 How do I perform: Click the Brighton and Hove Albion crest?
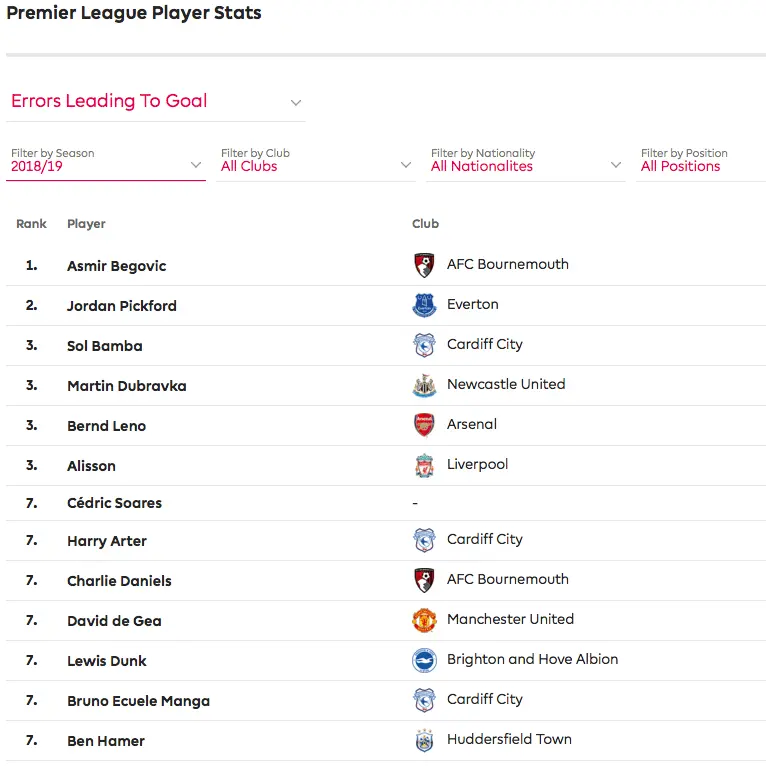[424, 660]
